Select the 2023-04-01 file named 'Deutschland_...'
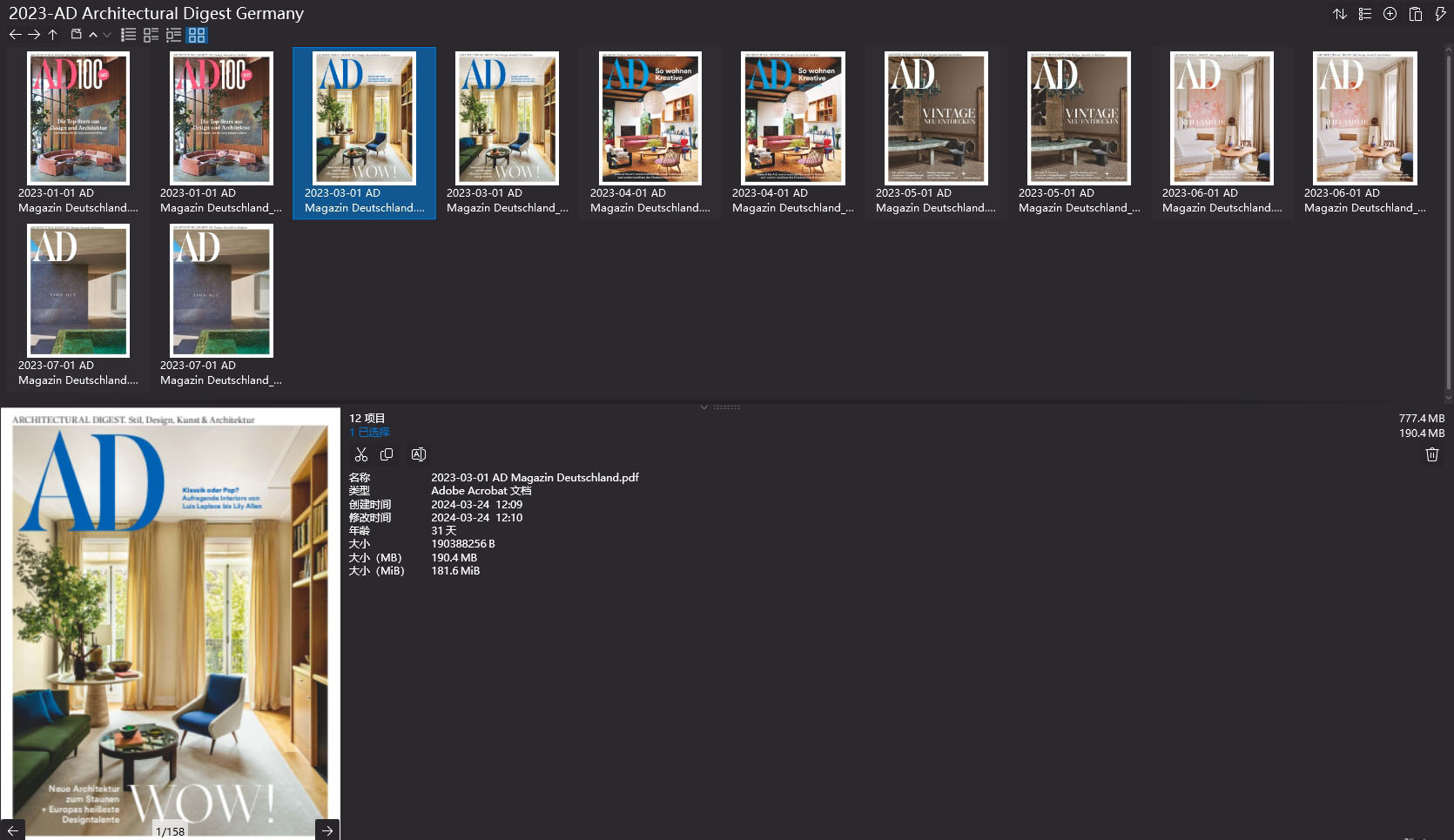 793,133
